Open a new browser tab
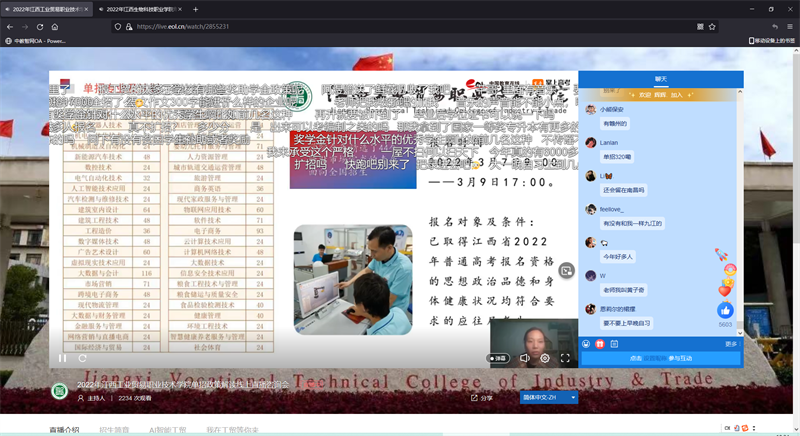The height and width of the screenshot is (436, 800). (195, 9)
